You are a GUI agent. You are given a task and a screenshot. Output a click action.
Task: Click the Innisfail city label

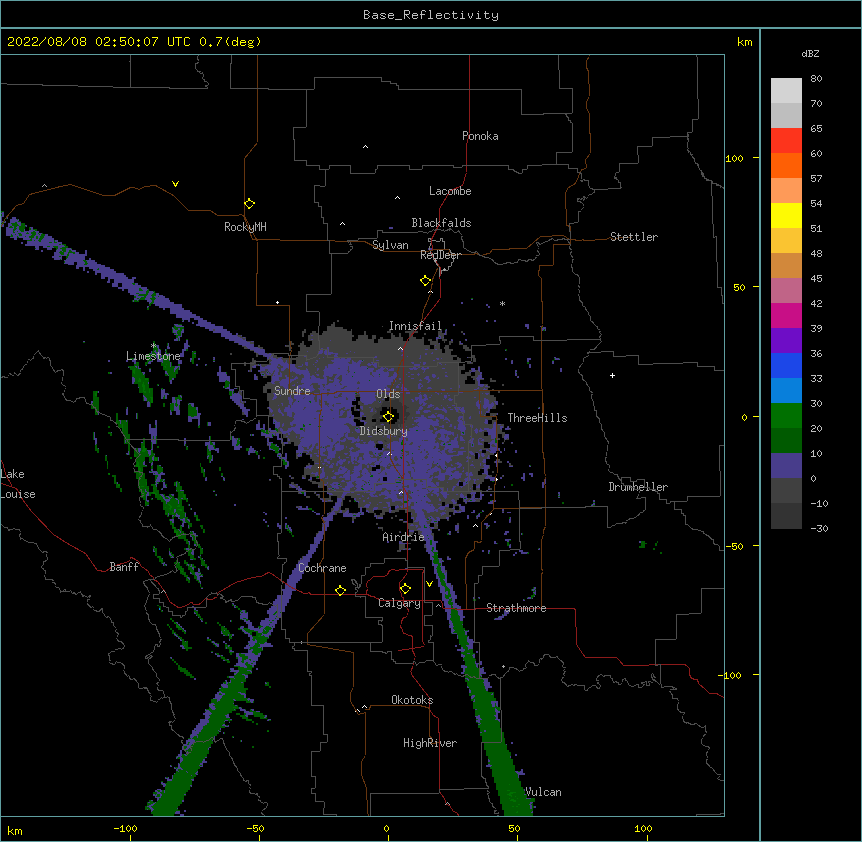pos(415,326)
